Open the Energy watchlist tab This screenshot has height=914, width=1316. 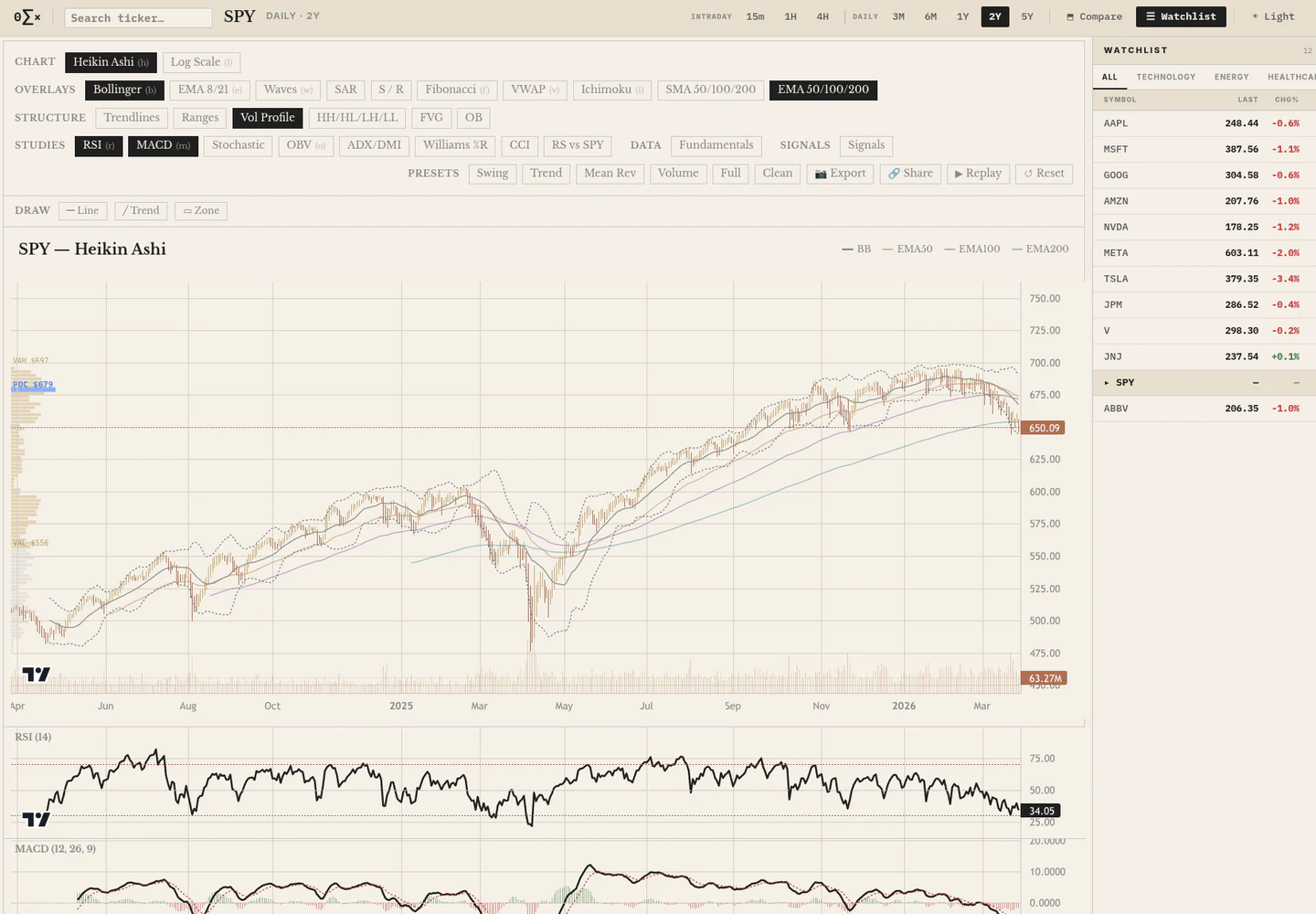(x=1231, y=78)
